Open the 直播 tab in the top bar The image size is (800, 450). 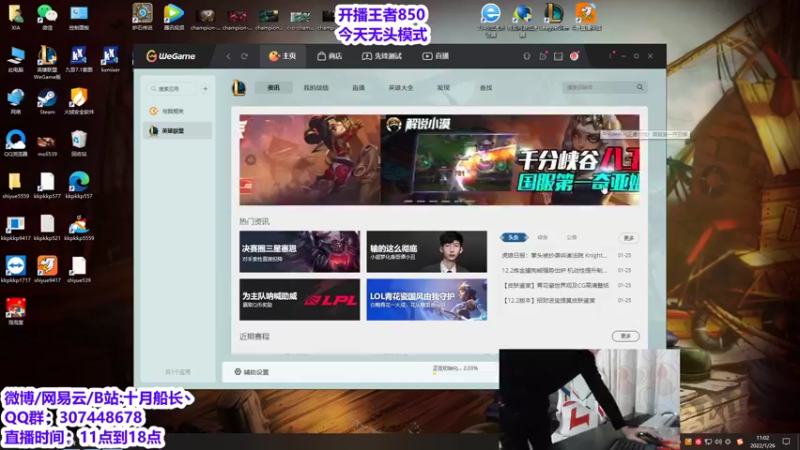point(435,56)
